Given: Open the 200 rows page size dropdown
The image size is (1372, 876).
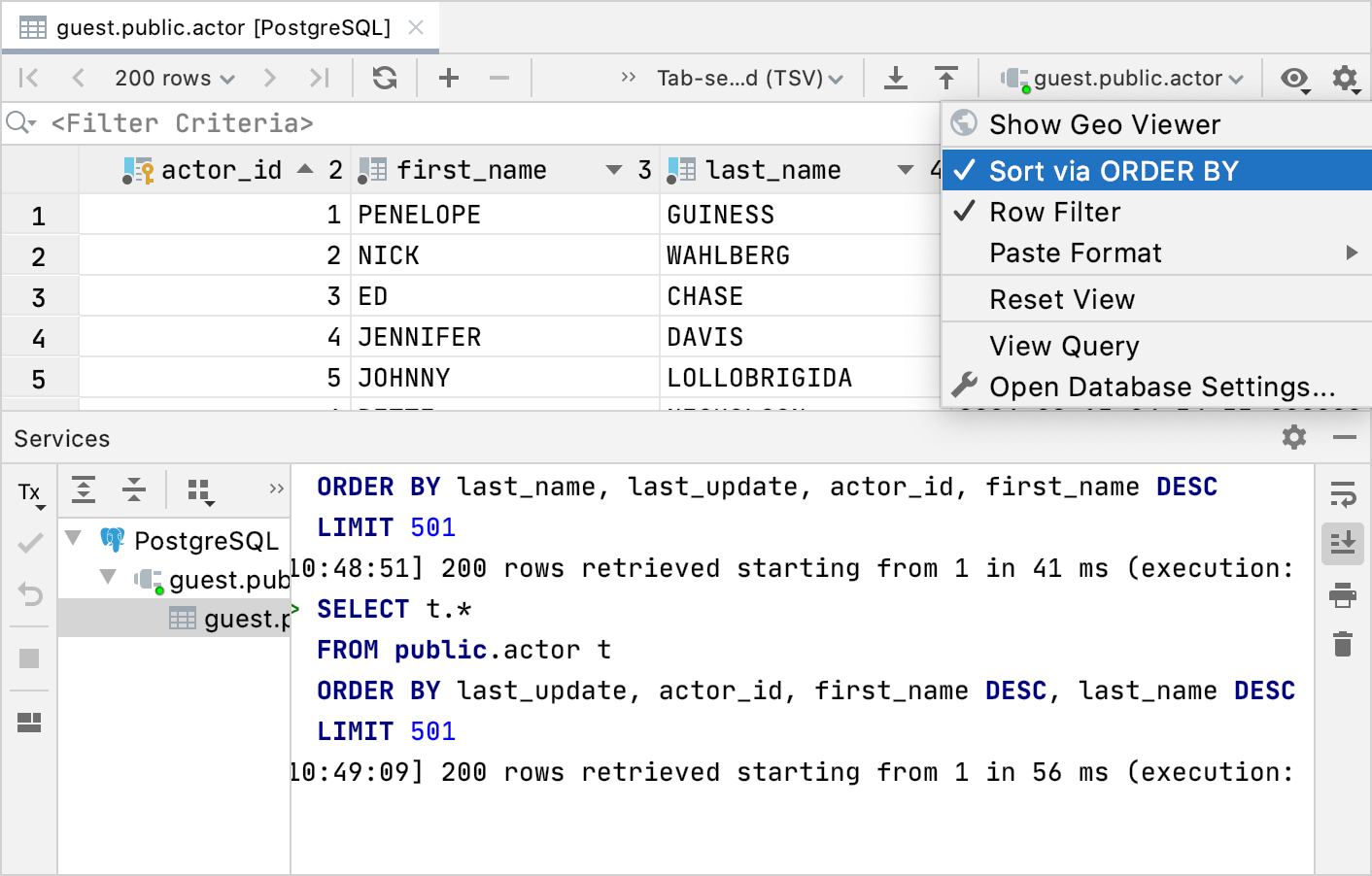Looking at the screenshot, I should (175, 78).
